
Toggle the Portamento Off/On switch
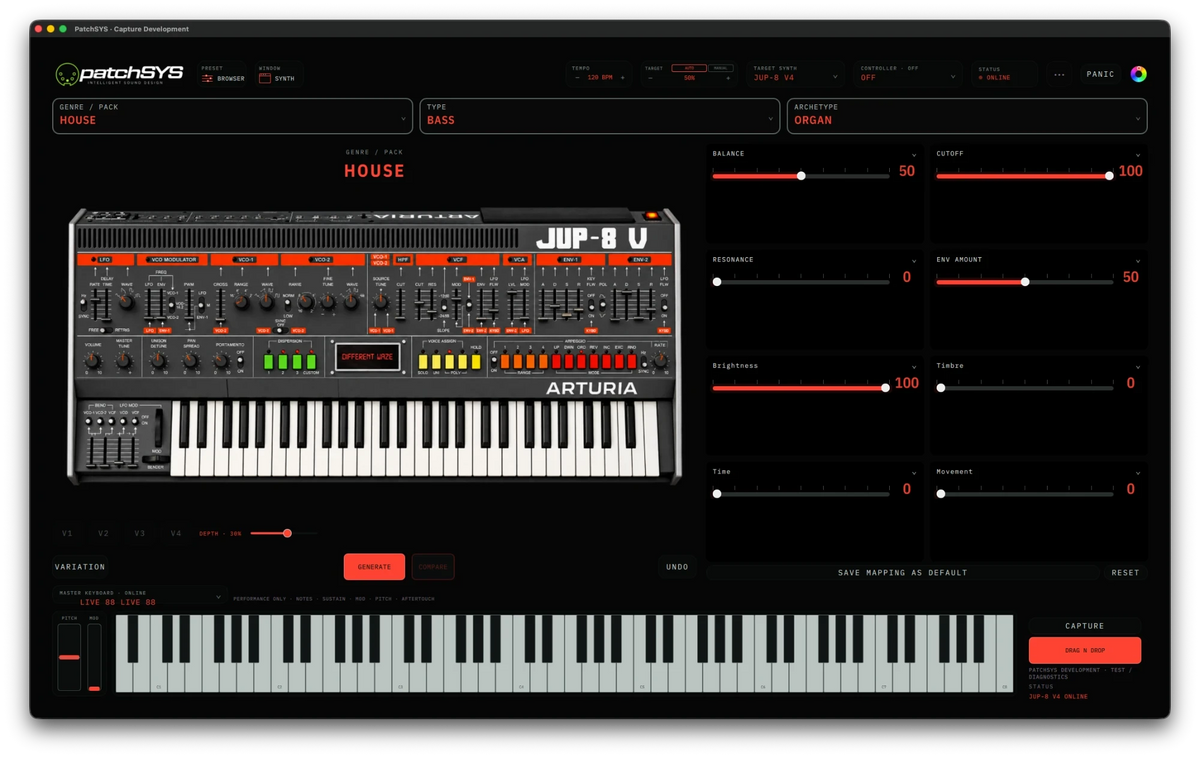(x=240, y=361)
